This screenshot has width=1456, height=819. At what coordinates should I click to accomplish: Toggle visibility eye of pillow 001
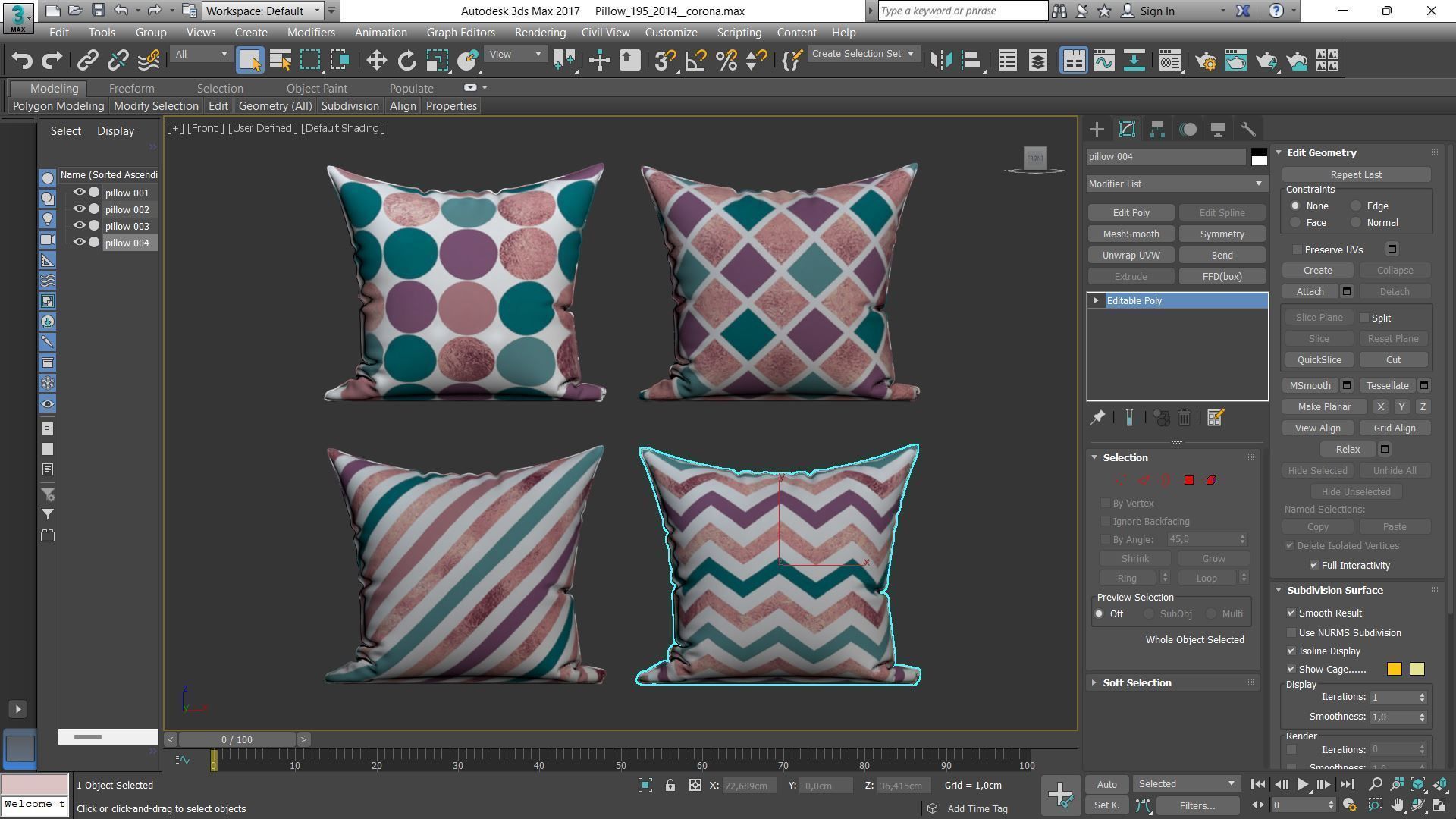pos(79,193)
